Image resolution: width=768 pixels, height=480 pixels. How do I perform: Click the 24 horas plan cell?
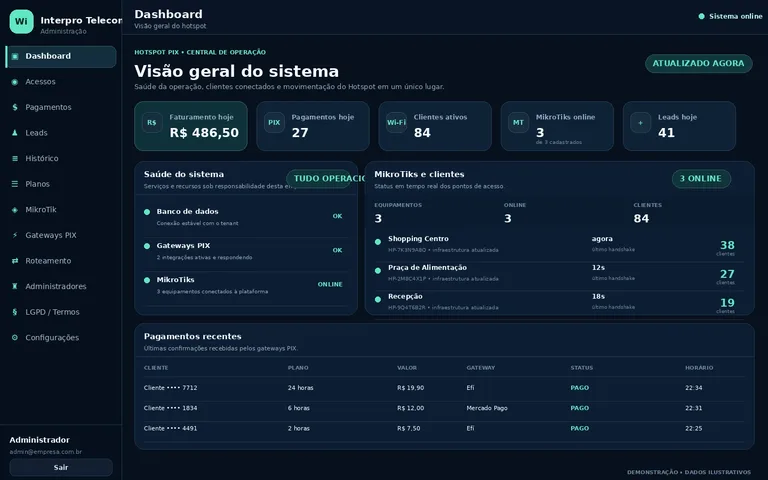(x=300, y=388)
